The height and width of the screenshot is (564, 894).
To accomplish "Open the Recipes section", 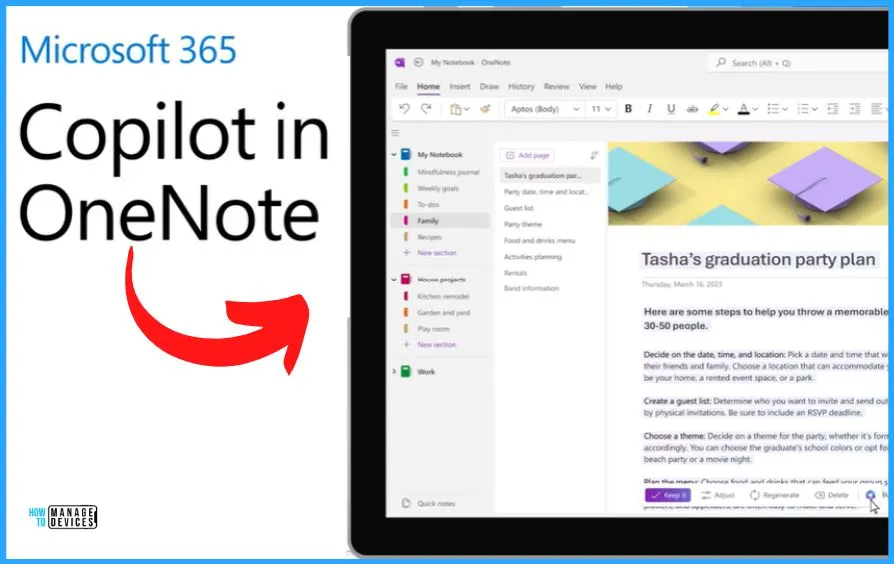I will point(429,237).
